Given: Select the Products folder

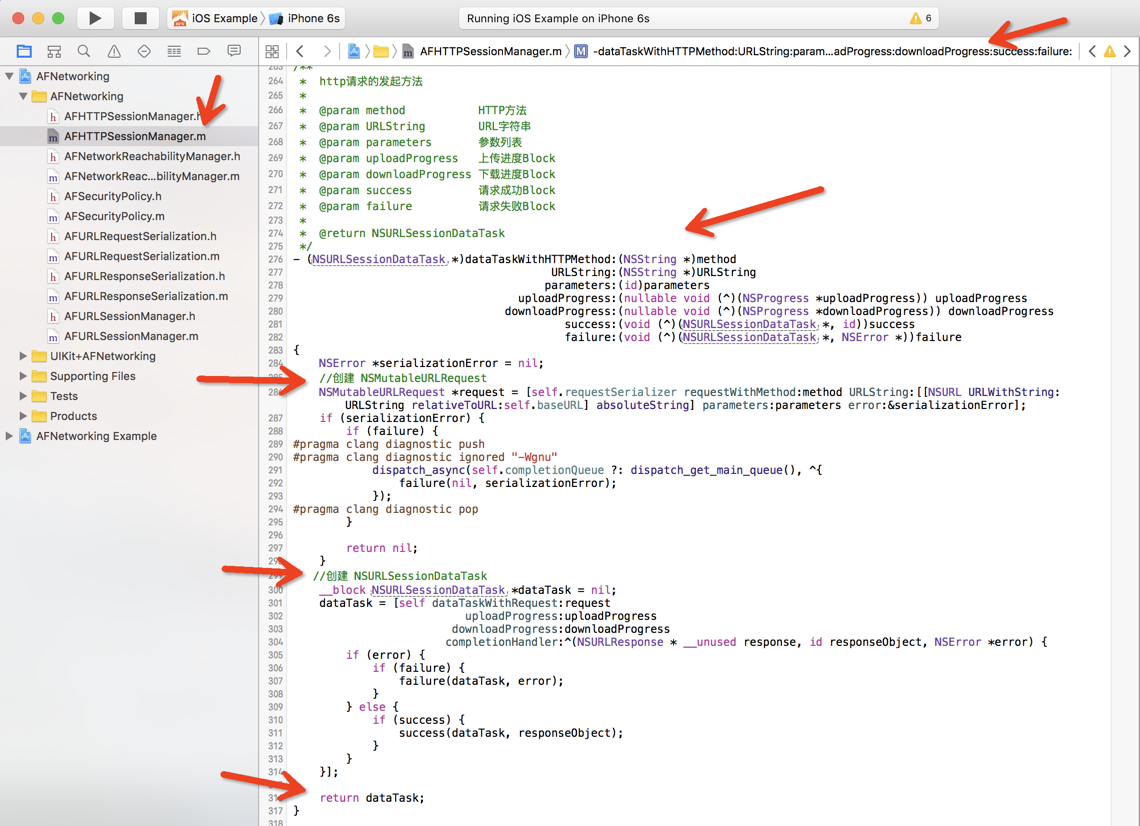Looking at the screenshot, I should (x=129, y=416).
